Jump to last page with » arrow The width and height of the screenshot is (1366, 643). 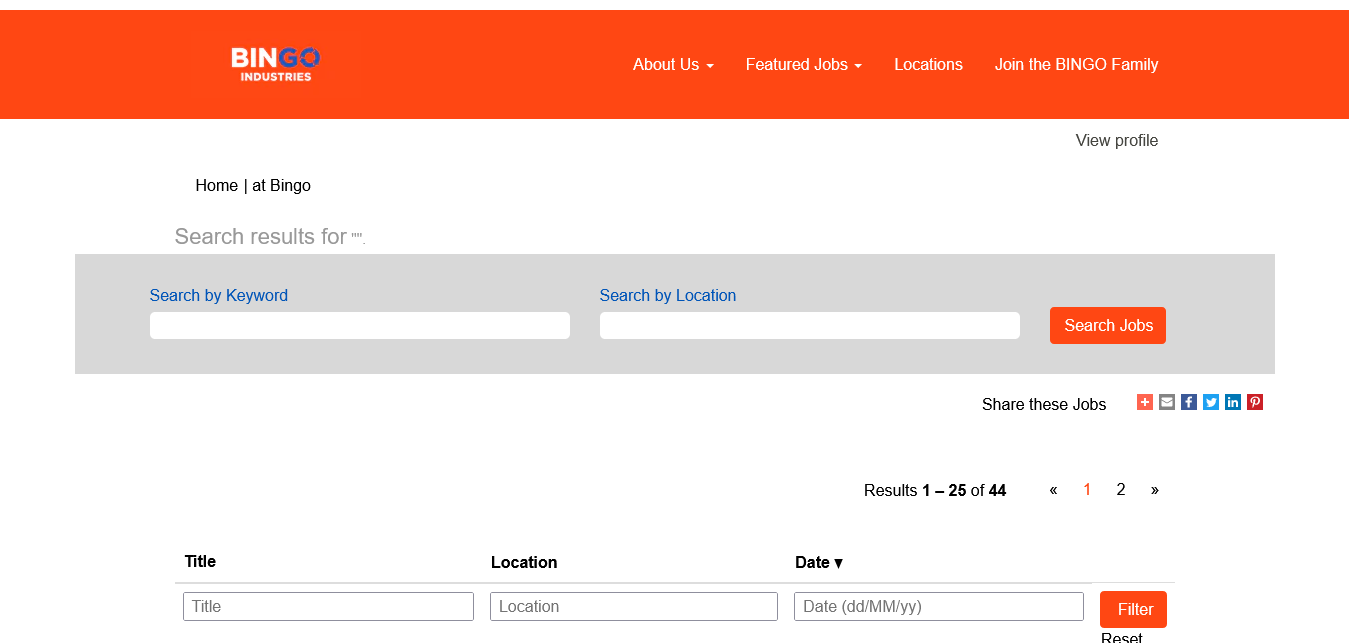[1155, 489]
